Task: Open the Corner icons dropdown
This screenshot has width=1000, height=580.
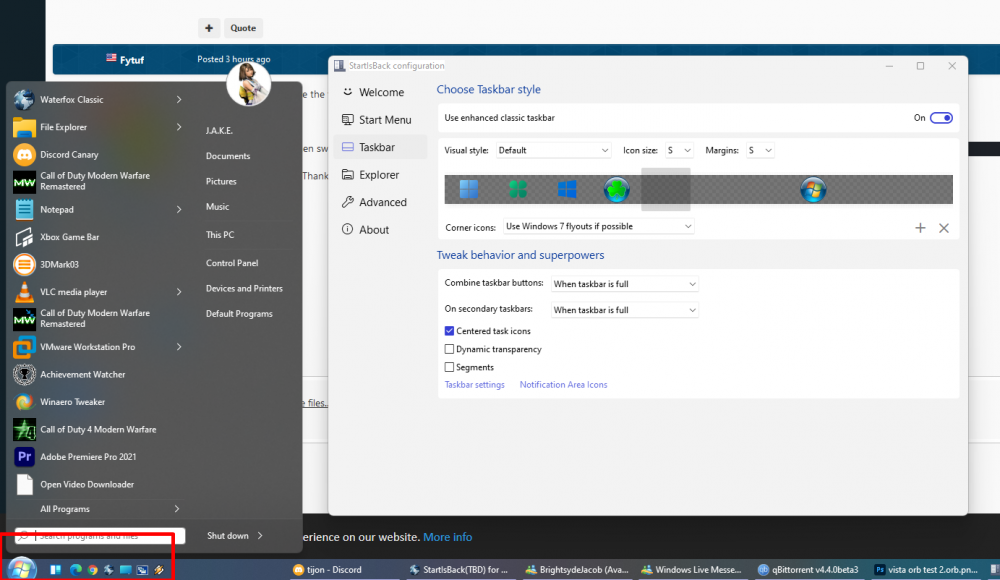Action: tap(598, 227)
